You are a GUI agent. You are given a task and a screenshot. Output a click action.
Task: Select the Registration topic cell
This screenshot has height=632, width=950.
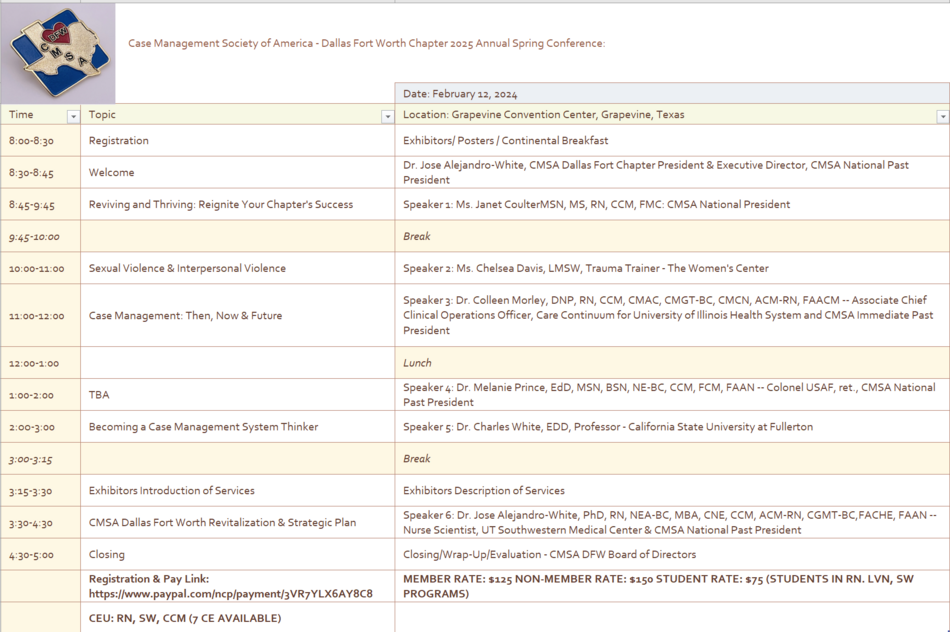point(238,141)
